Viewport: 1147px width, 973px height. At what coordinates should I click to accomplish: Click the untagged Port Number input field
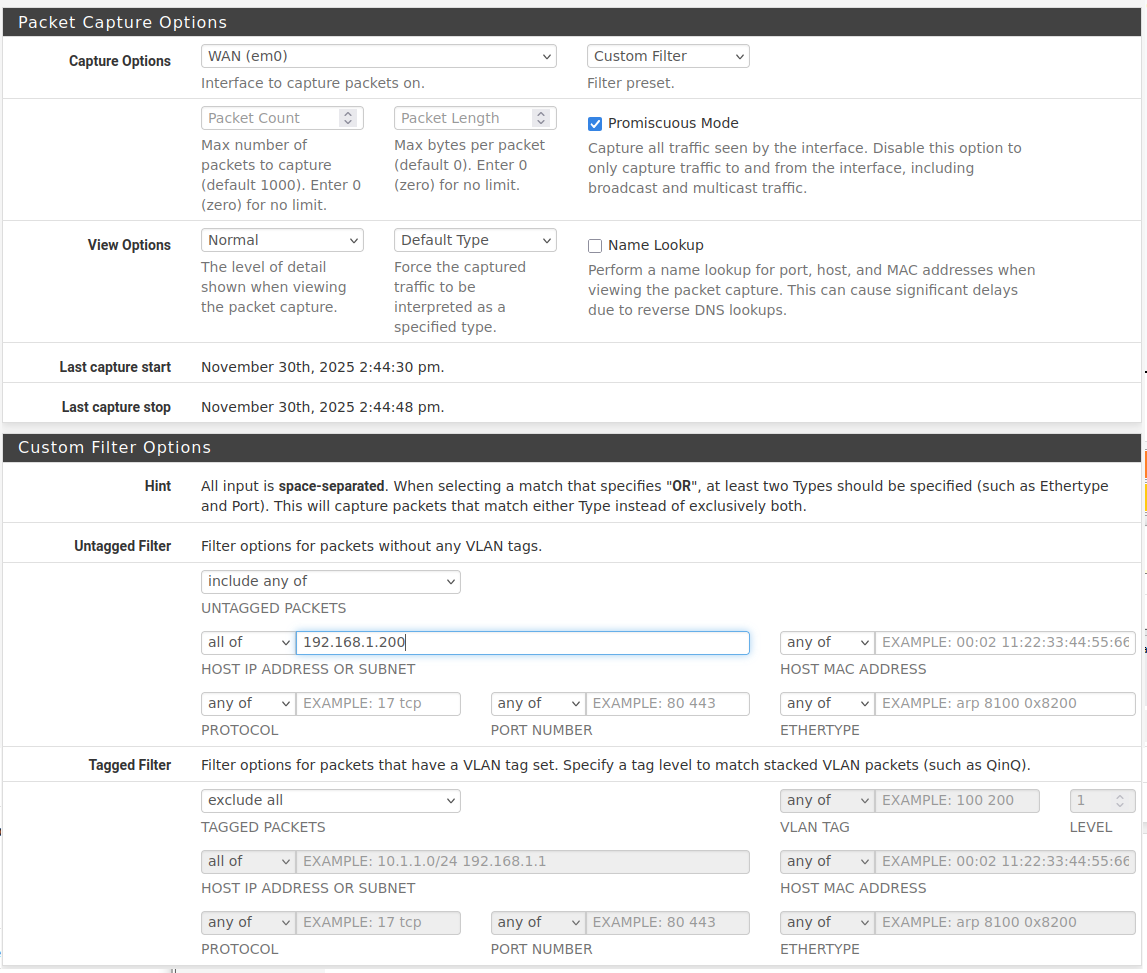667,704
